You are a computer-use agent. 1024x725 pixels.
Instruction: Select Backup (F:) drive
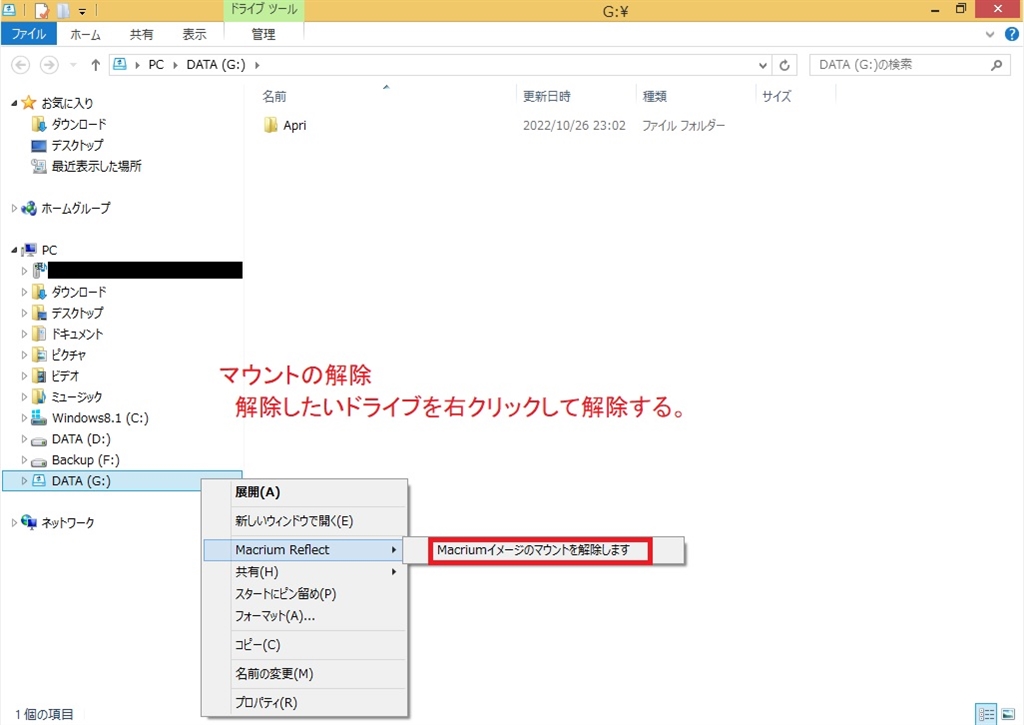tap(86, 460)
